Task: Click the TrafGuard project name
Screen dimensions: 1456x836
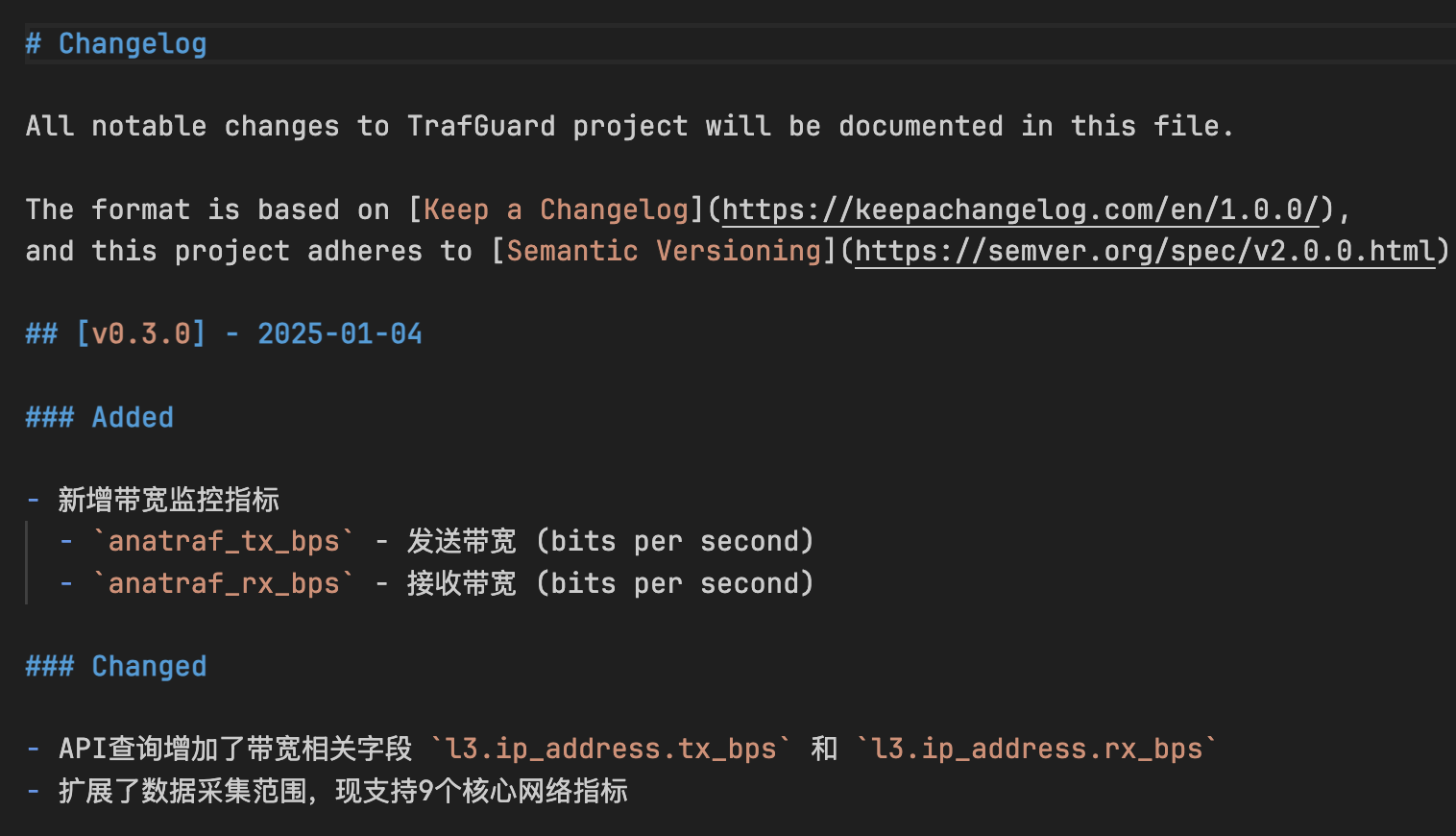Action: click(x=481, y=126)
